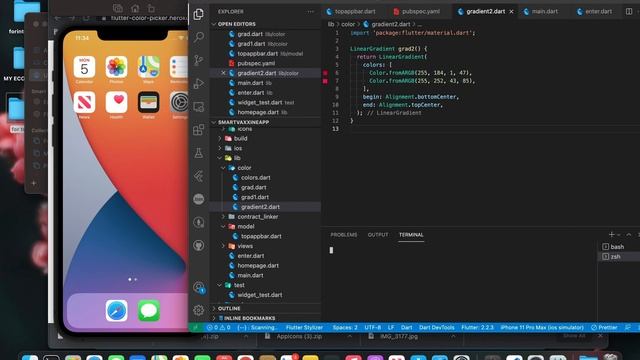Click Flutter: 2.2.3 version in status bar
Screen dimensions: 640x360
(477, 327)
